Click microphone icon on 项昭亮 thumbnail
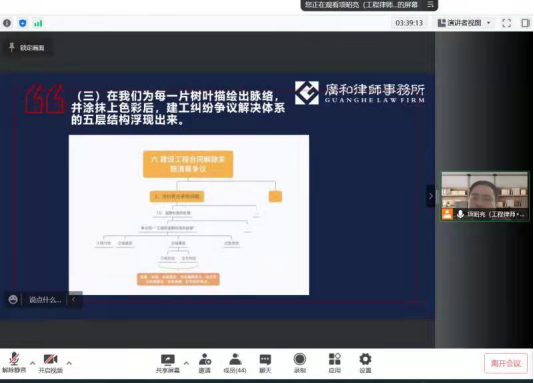 click(460, 214)
